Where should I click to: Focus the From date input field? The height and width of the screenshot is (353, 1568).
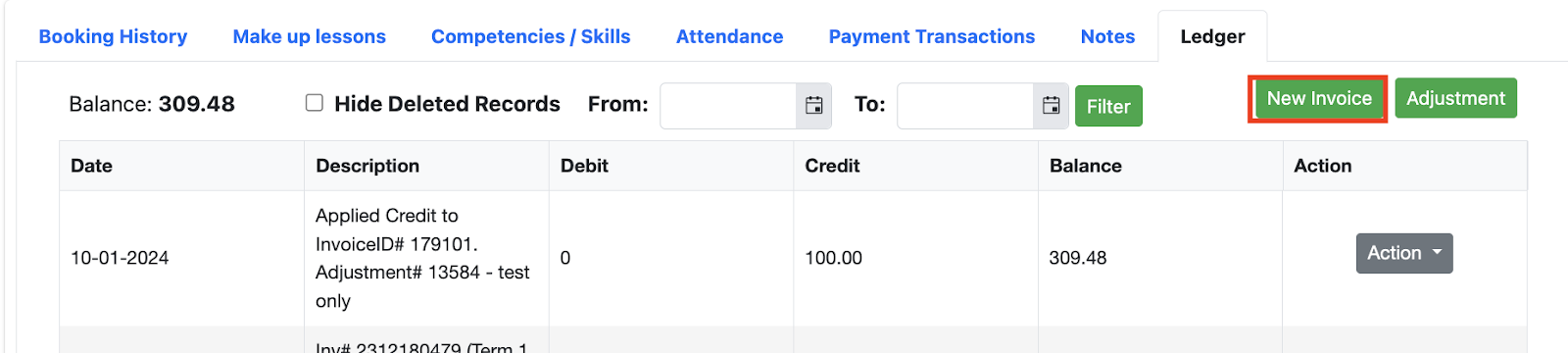[728, 106]
